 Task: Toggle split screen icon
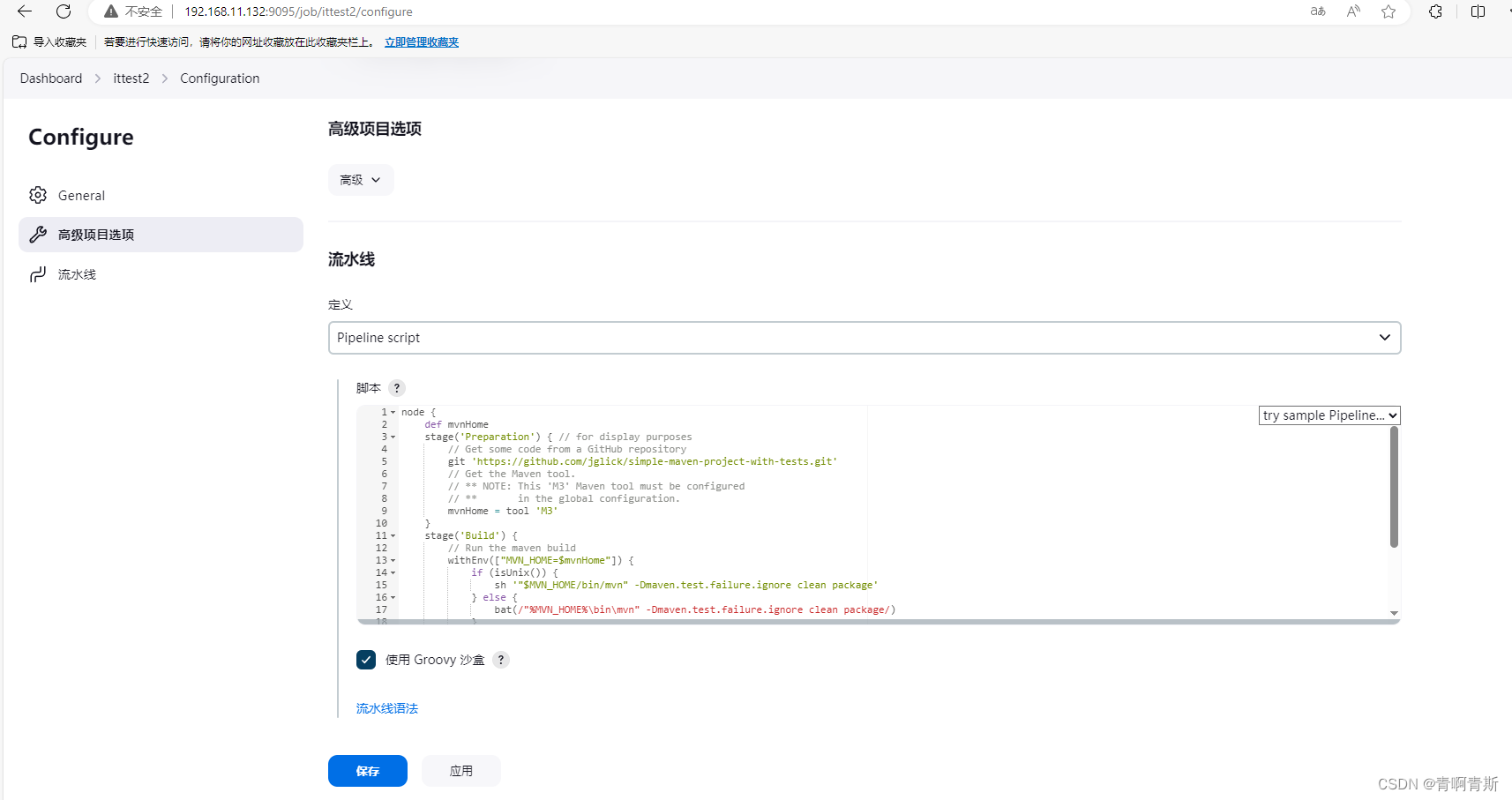pyautogui.click(x=1478, y=11)
